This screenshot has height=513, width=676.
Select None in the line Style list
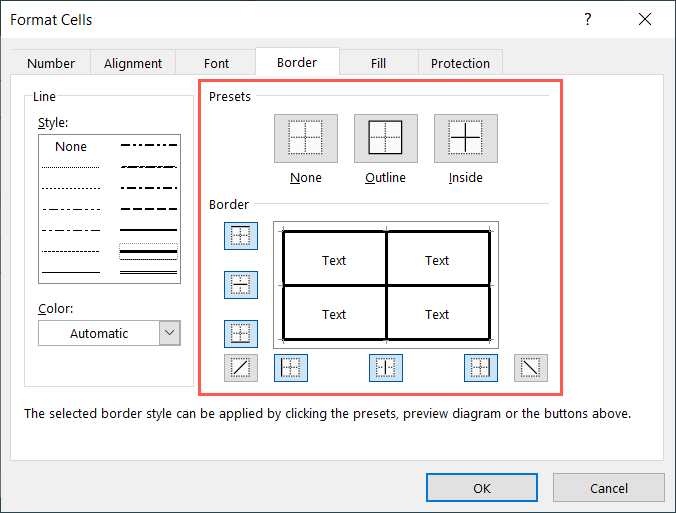pyautogui.click(x=71, y=147)
